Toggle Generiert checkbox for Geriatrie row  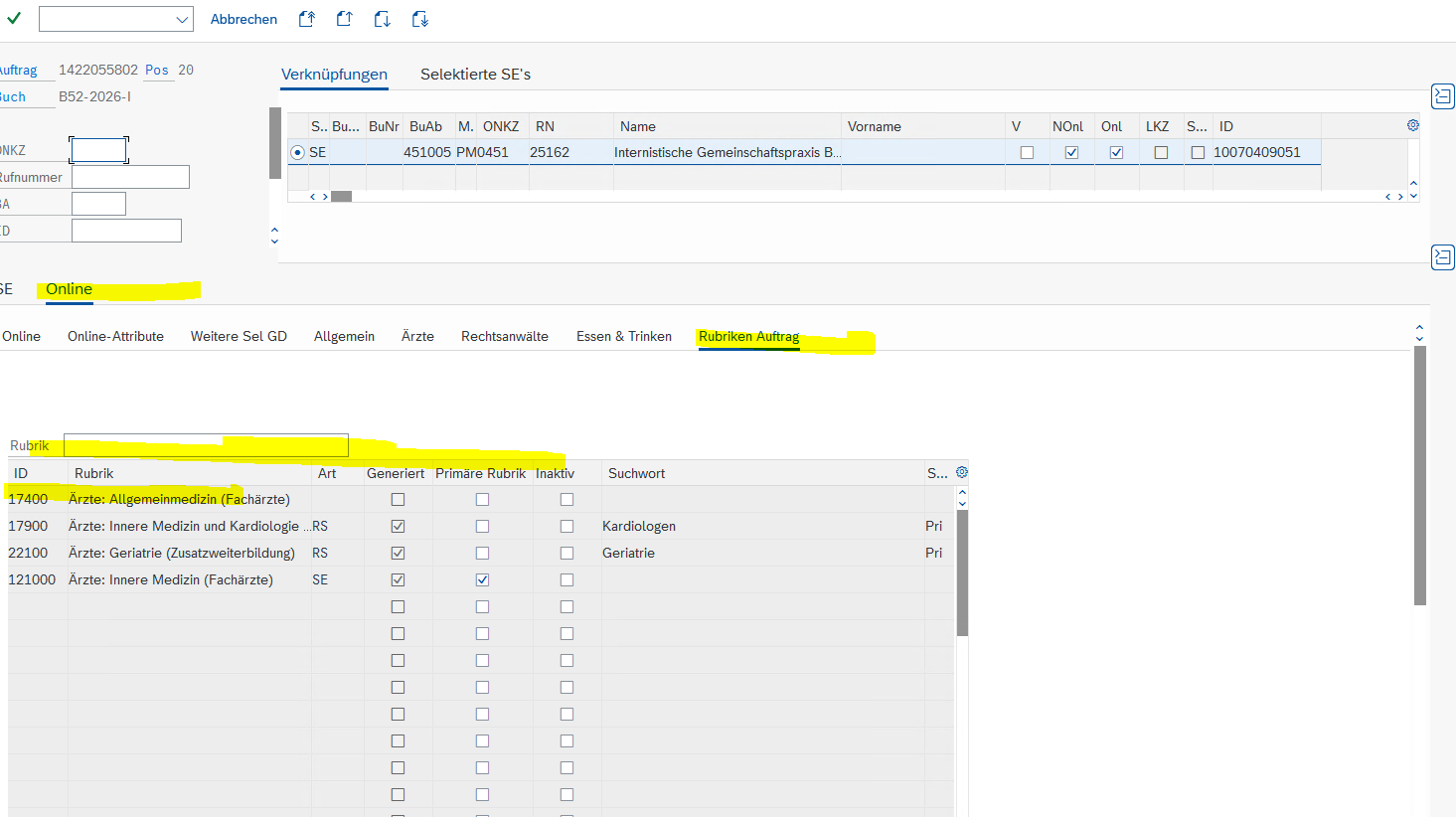398,553
